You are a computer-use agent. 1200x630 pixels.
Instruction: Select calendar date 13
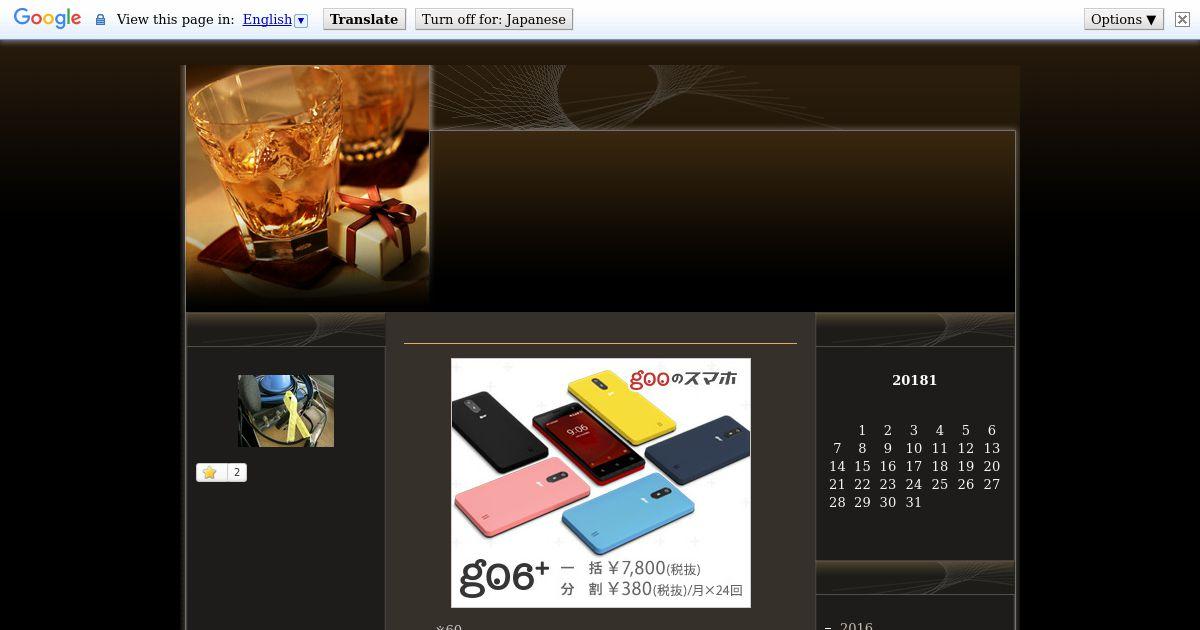[x=992, y=448]
